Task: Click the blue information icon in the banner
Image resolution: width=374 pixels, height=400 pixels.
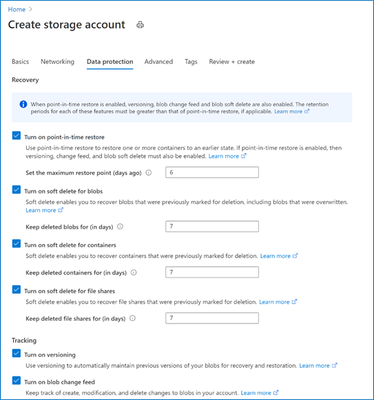Action: (23, 104)
